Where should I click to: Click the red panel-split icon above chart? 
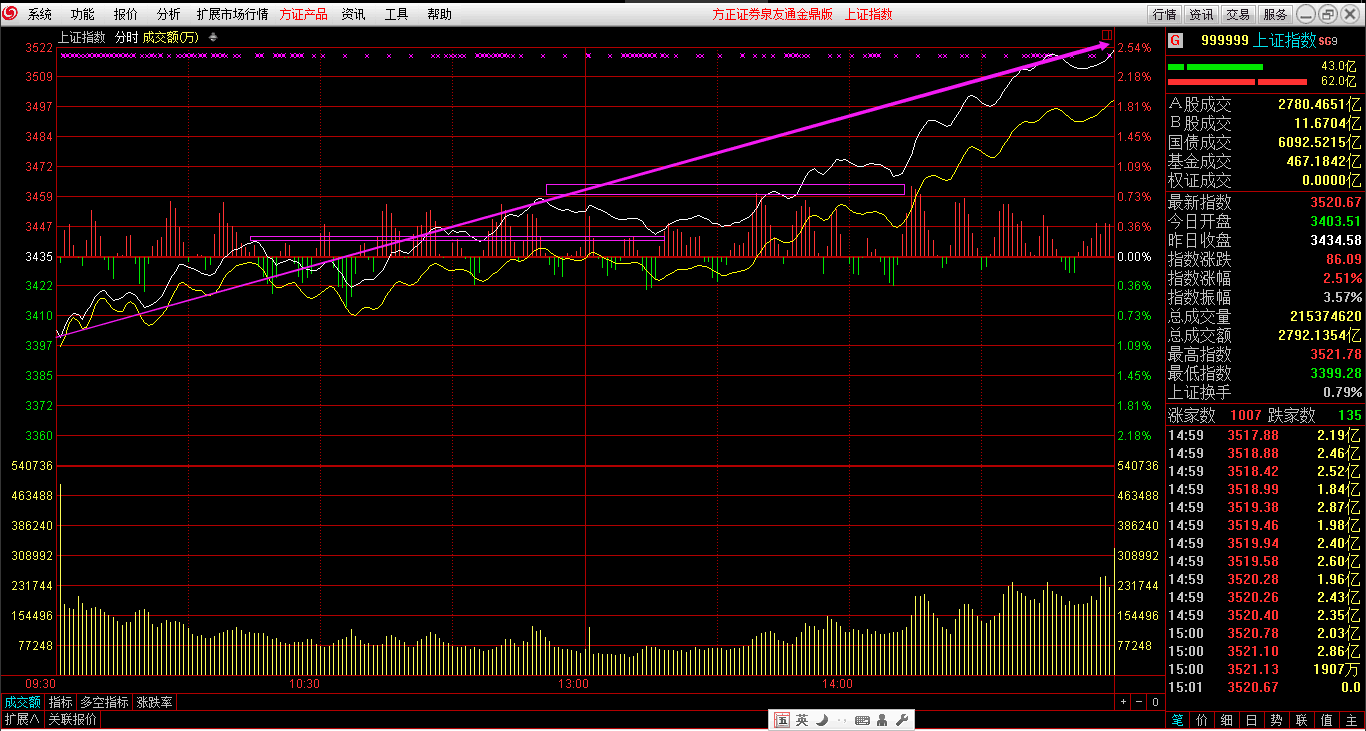(x=1106, y=36)
